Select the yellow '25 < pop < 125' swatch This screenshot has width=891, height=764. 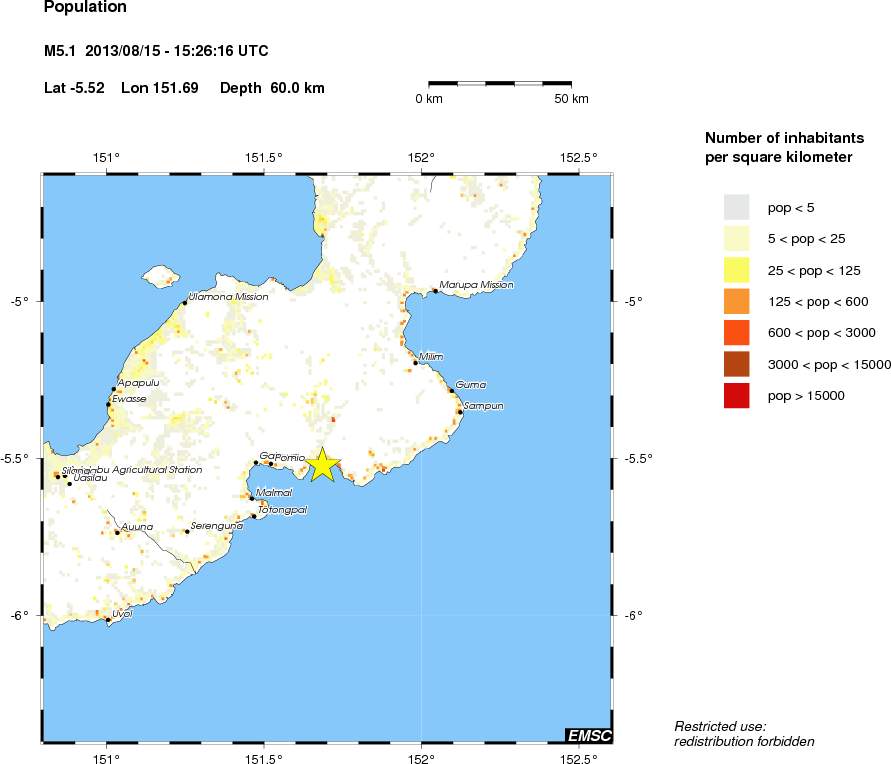(736, 270)
